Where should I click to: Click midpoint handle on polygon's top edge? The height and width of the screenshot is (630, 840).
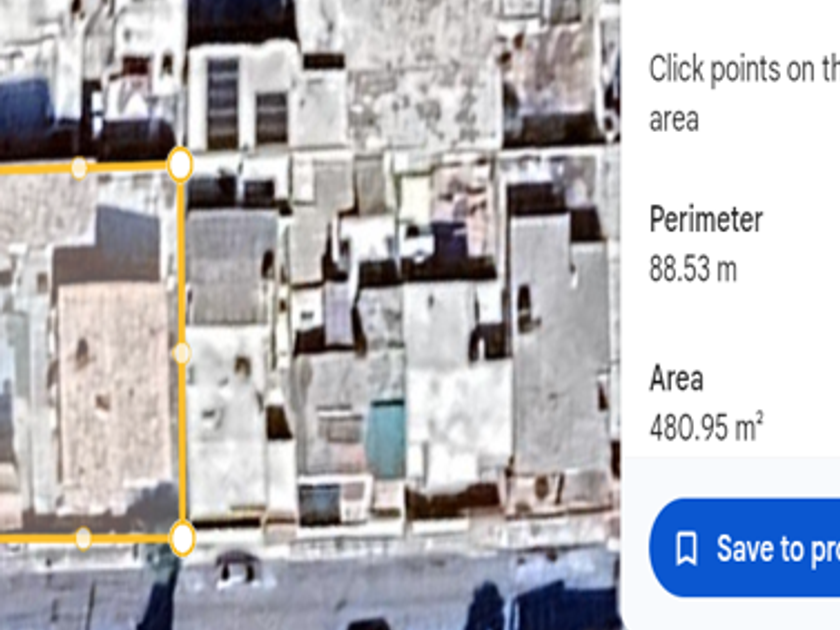[x=79, y=168]
